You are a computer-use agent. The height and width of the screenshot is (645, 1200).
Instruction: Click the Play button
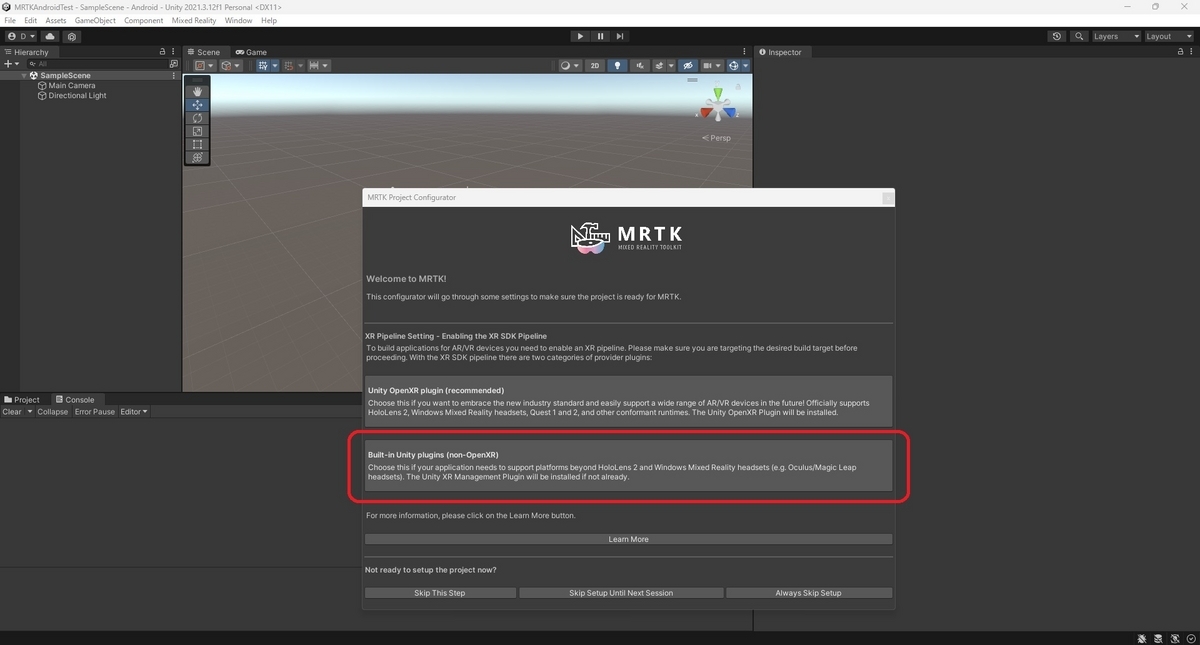coord(580,36)
